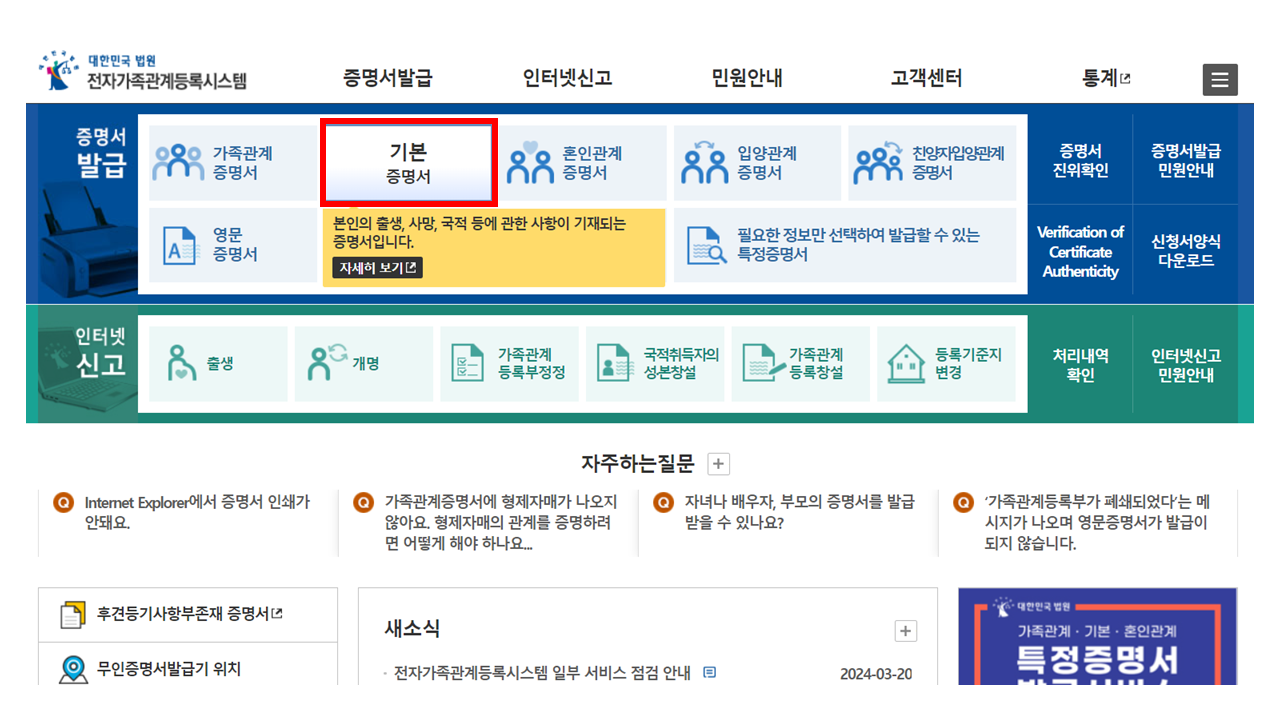Open the 고객센터 menu
The image size is (1280, 720).
926,77
